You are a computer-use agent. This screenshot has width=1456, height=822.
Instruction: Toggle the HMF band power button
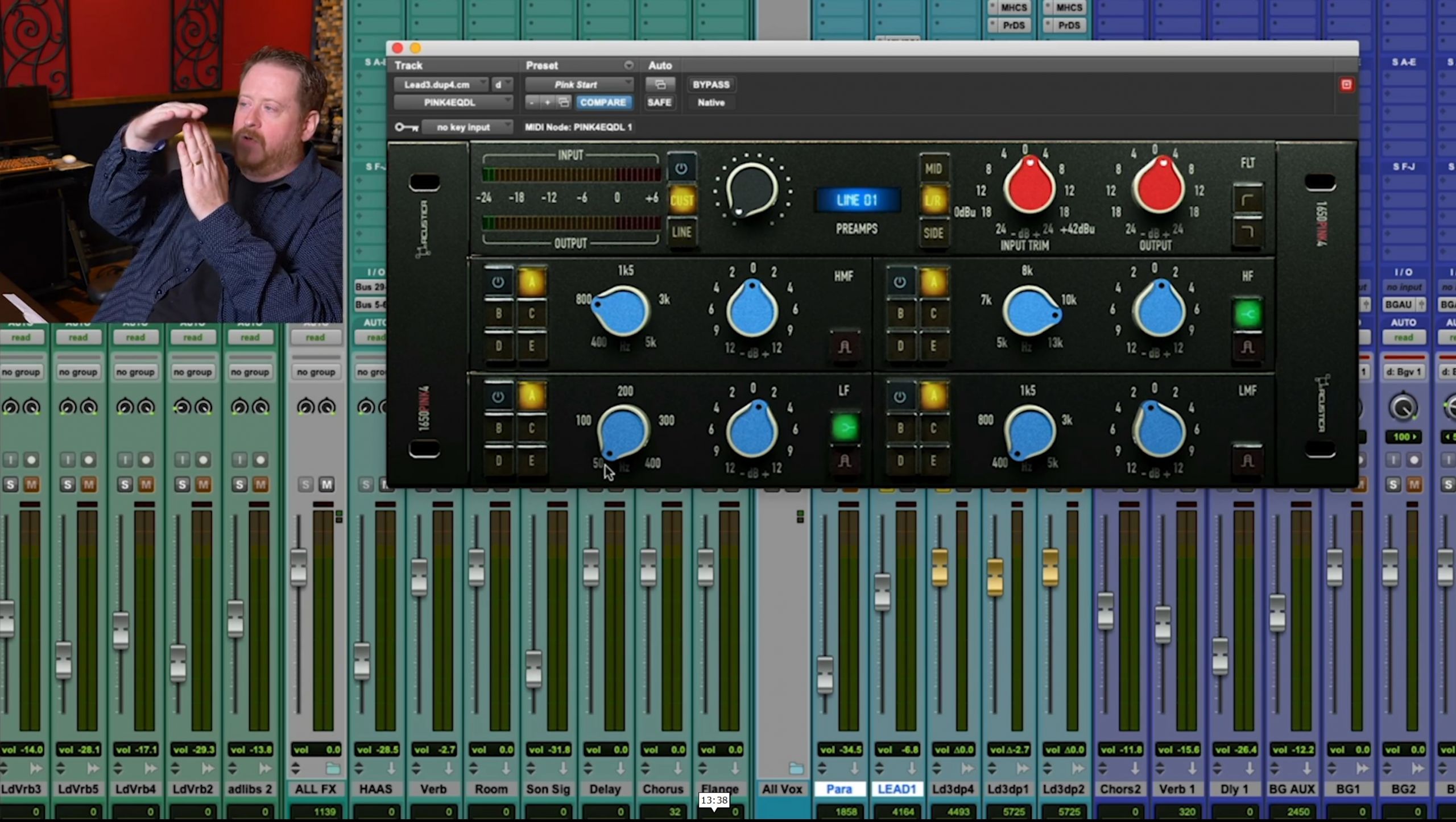[498, 283]
